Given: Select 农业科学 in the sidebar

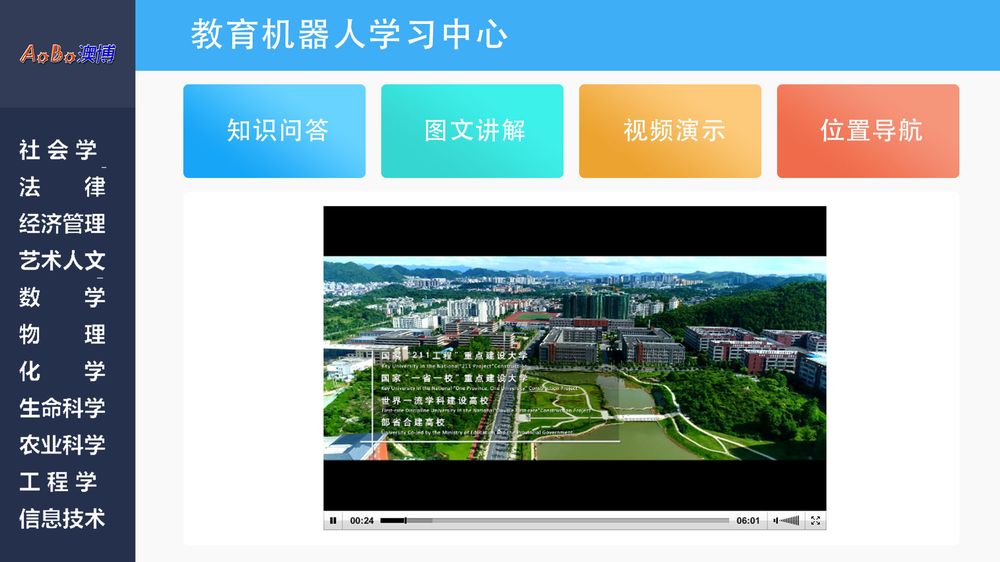Looking at the screenshot, I should (62, 445).
